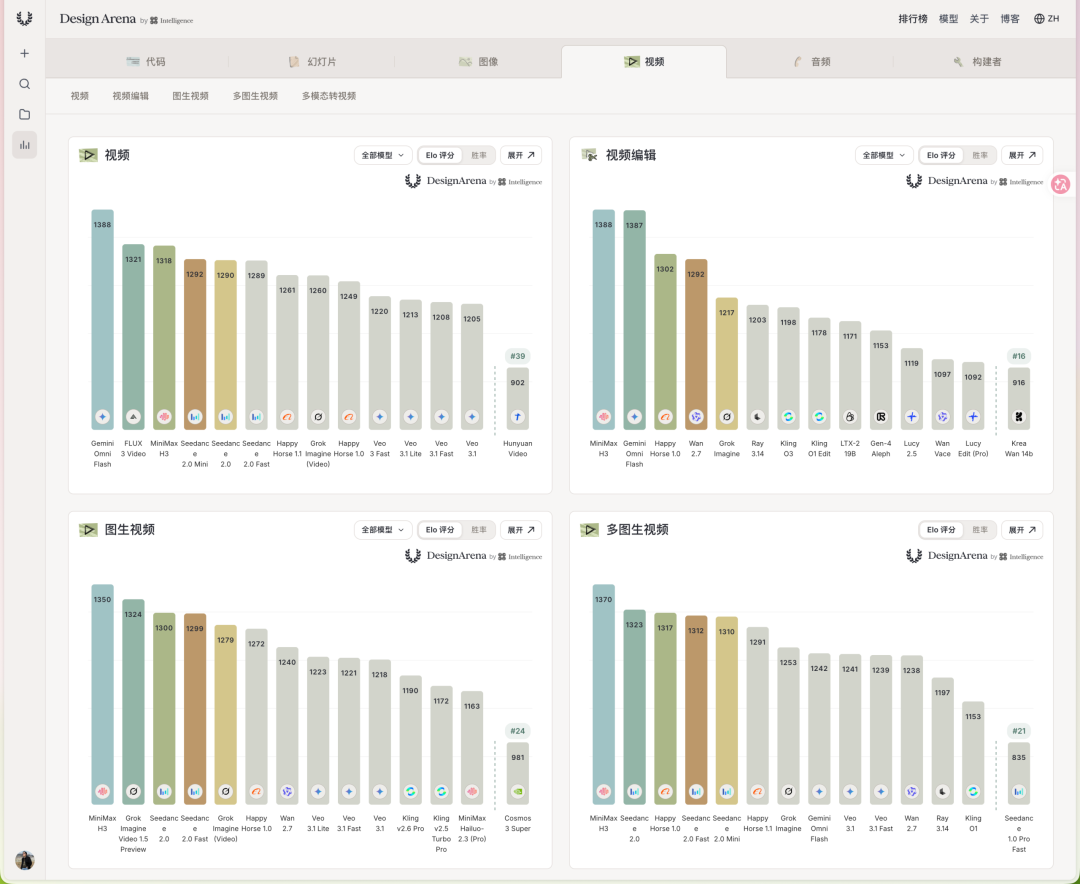Viewport: 1080px width, 884px height.
Task: Click the Seedance 1.0 Pro Fast bar icon
Action: click(1019, 792)
